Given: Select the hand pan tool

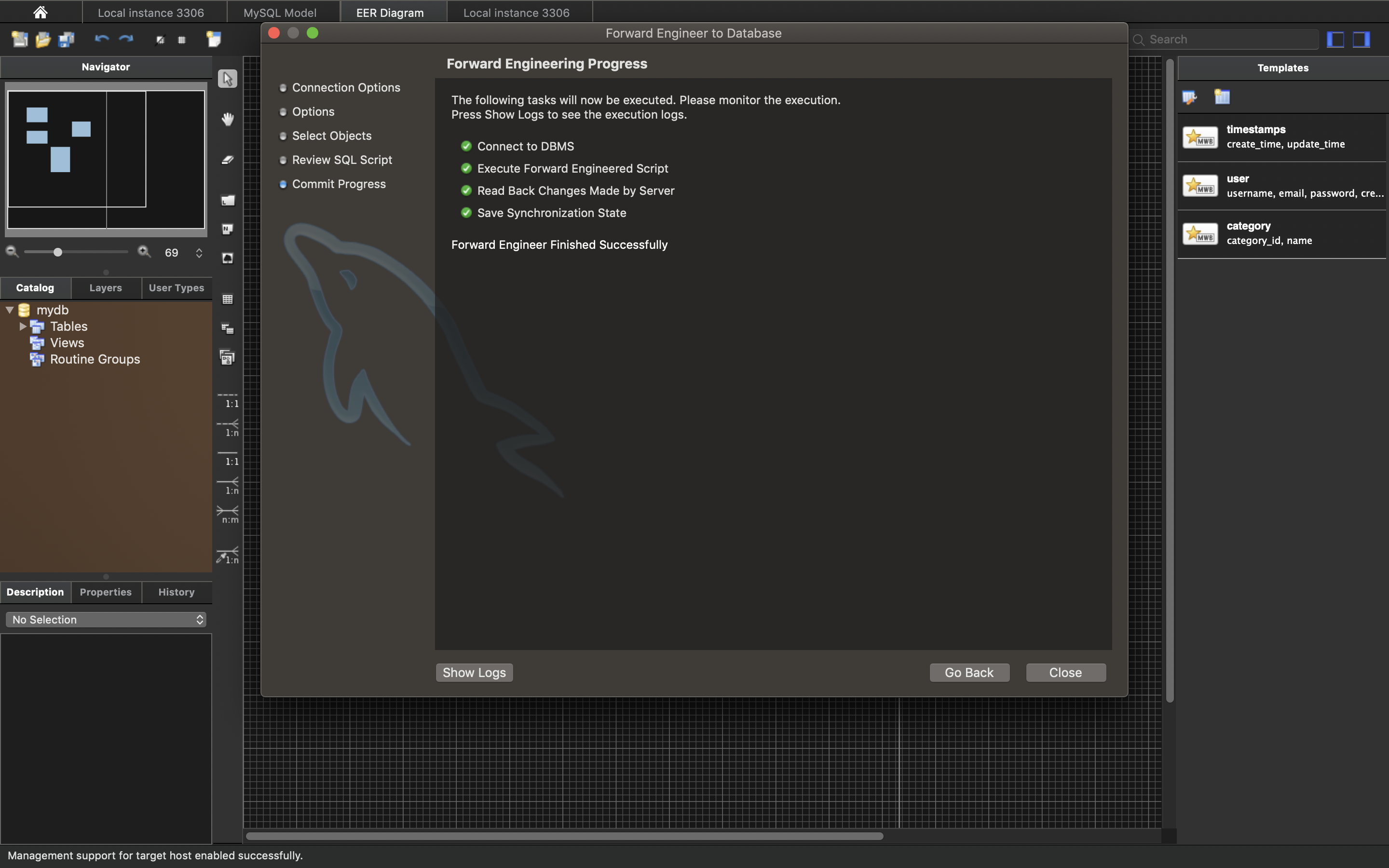Looking at the screenshot, I should pyautogui.click(x=228, y=119).
